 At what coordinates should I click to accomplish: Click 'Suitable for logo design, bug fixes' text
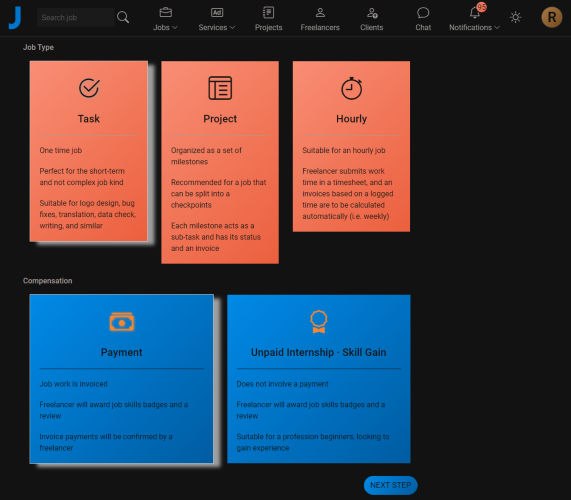(87, 214)
